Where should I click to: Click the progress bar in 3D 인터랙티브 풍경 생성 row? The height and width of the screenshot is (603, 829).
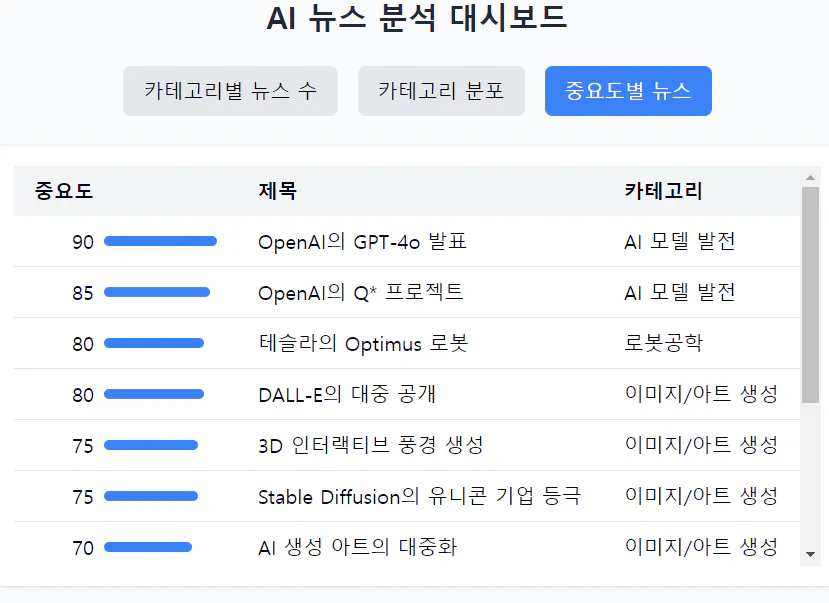tap(151, 446)
